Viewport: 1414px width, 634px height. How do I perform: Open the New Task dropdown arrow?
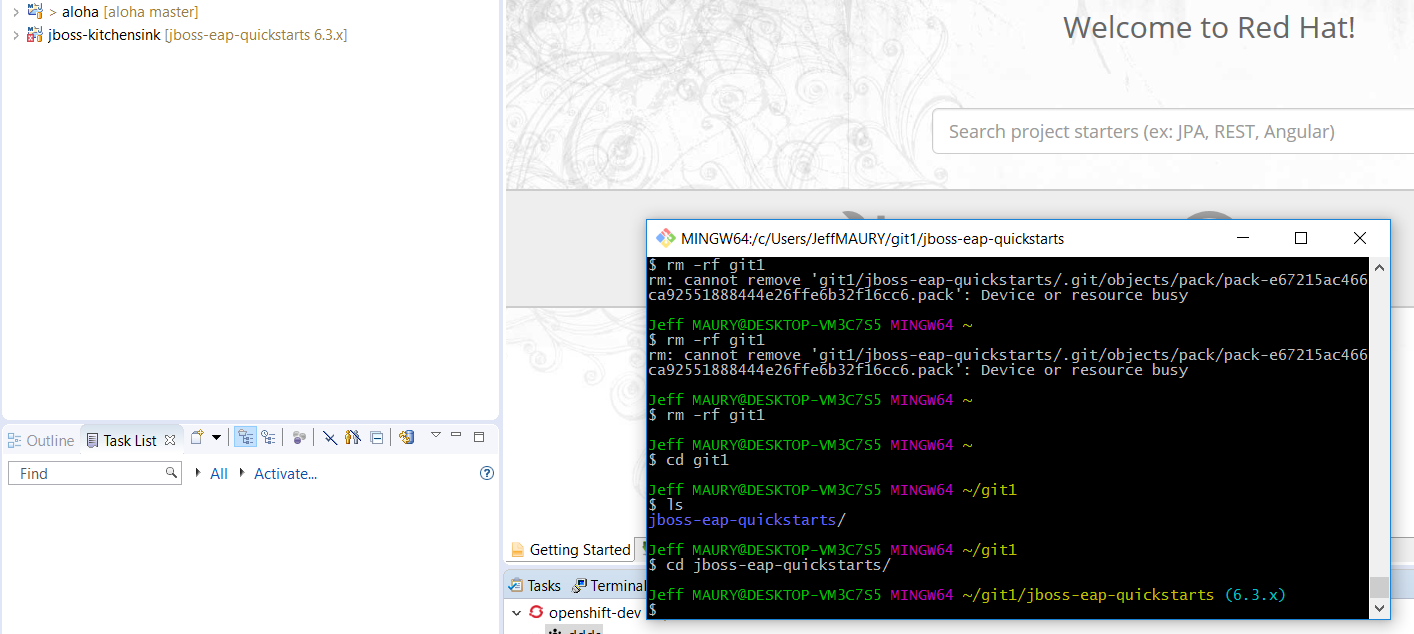[x=216, y=437]
